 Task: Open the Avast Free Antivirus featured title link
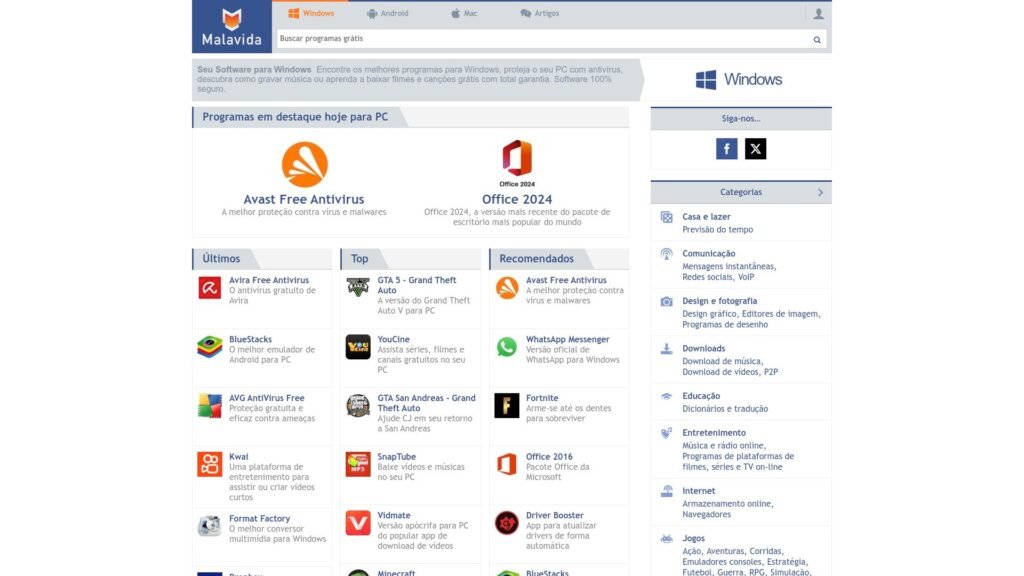pyautogui.click(x=304, y=199)
